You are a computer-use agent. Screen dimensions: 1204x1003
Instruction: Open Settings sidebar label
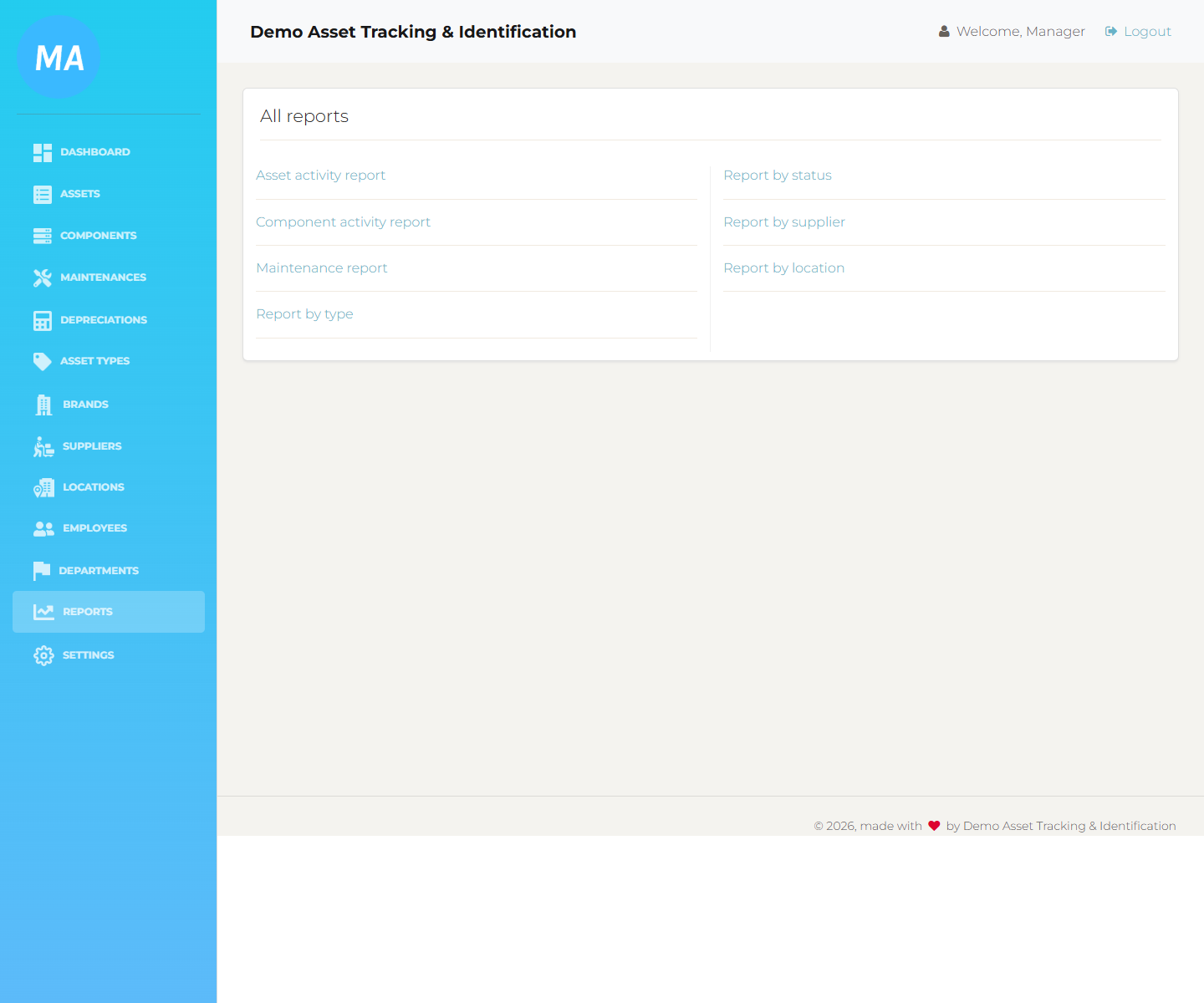pos(88,655)
